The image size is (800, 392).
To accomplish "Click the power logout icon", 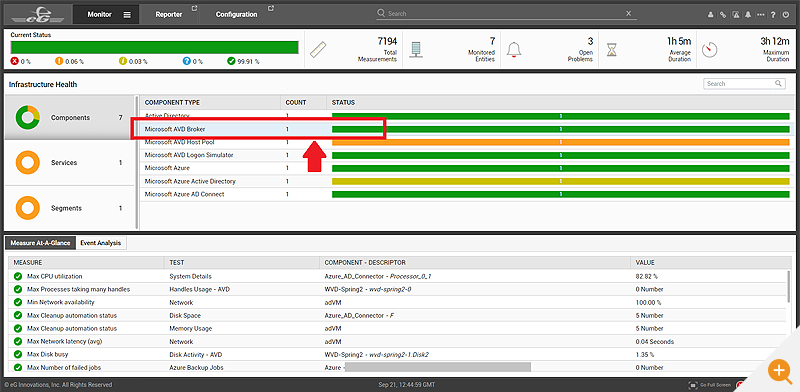I will 786,15.
